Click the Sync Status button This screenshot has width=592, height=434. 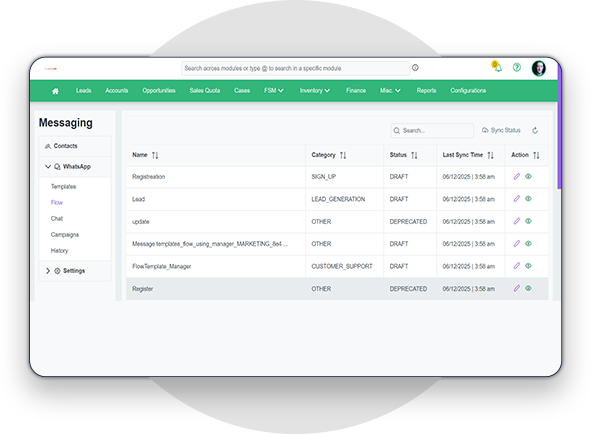[x=501, y=130]
